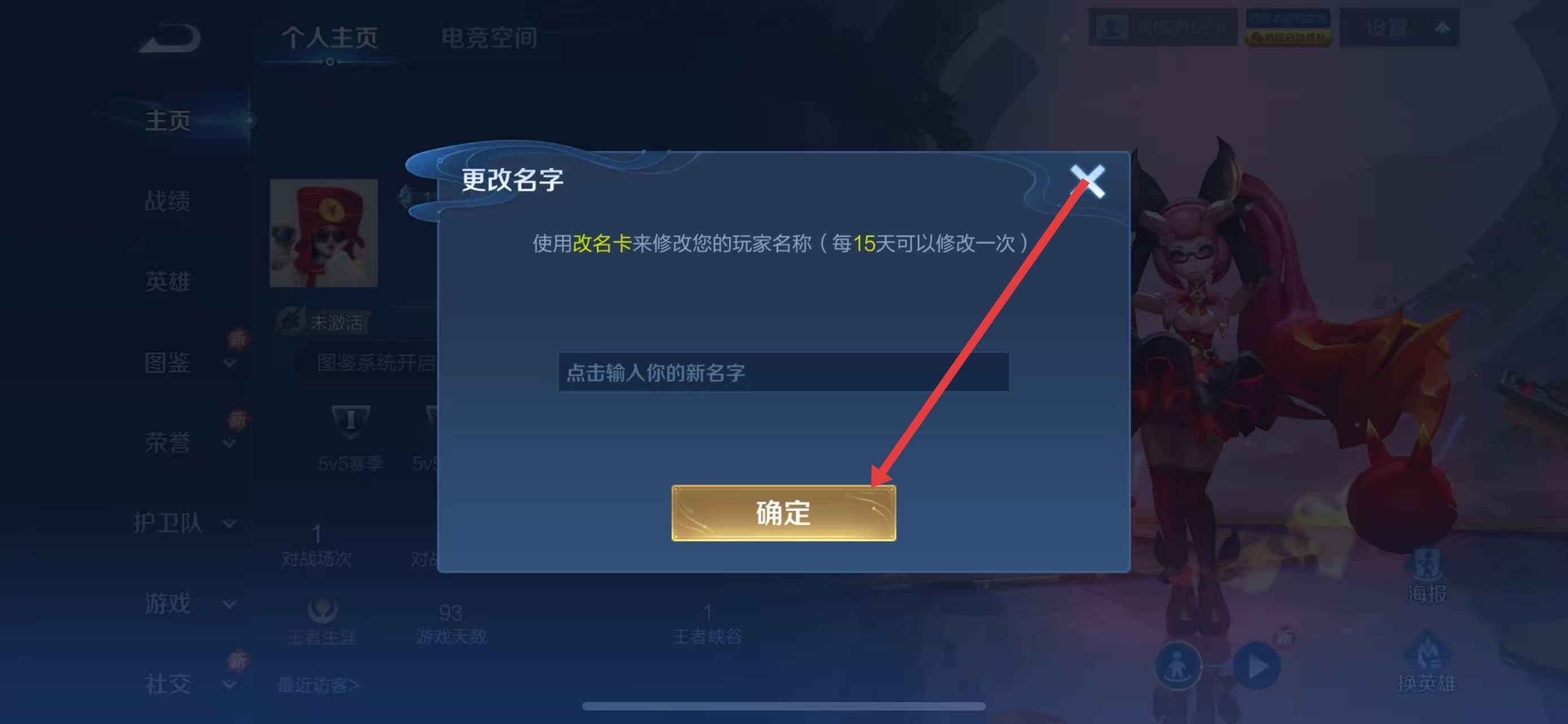
Task: Close the 更改名字 dialog with X
Action: 1088,181
